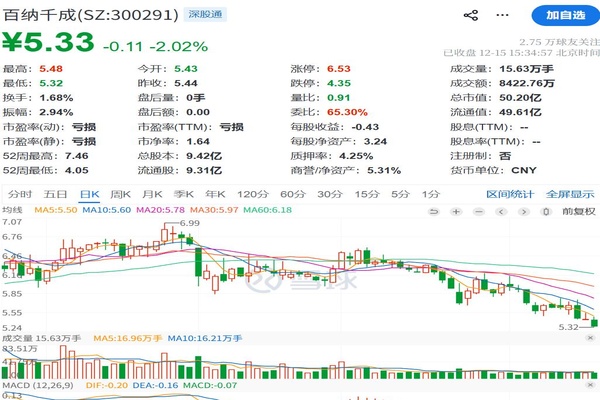Screen dimensions: 600x400
Task: Select the 周K tab
Action: (121, 194)
